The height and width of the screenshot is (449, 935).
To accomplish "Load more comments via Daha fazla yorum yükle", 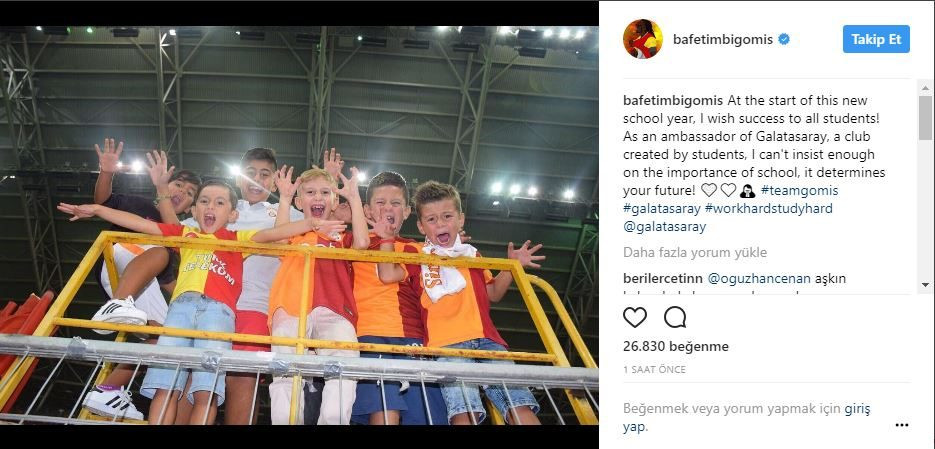I will [695, 252].
